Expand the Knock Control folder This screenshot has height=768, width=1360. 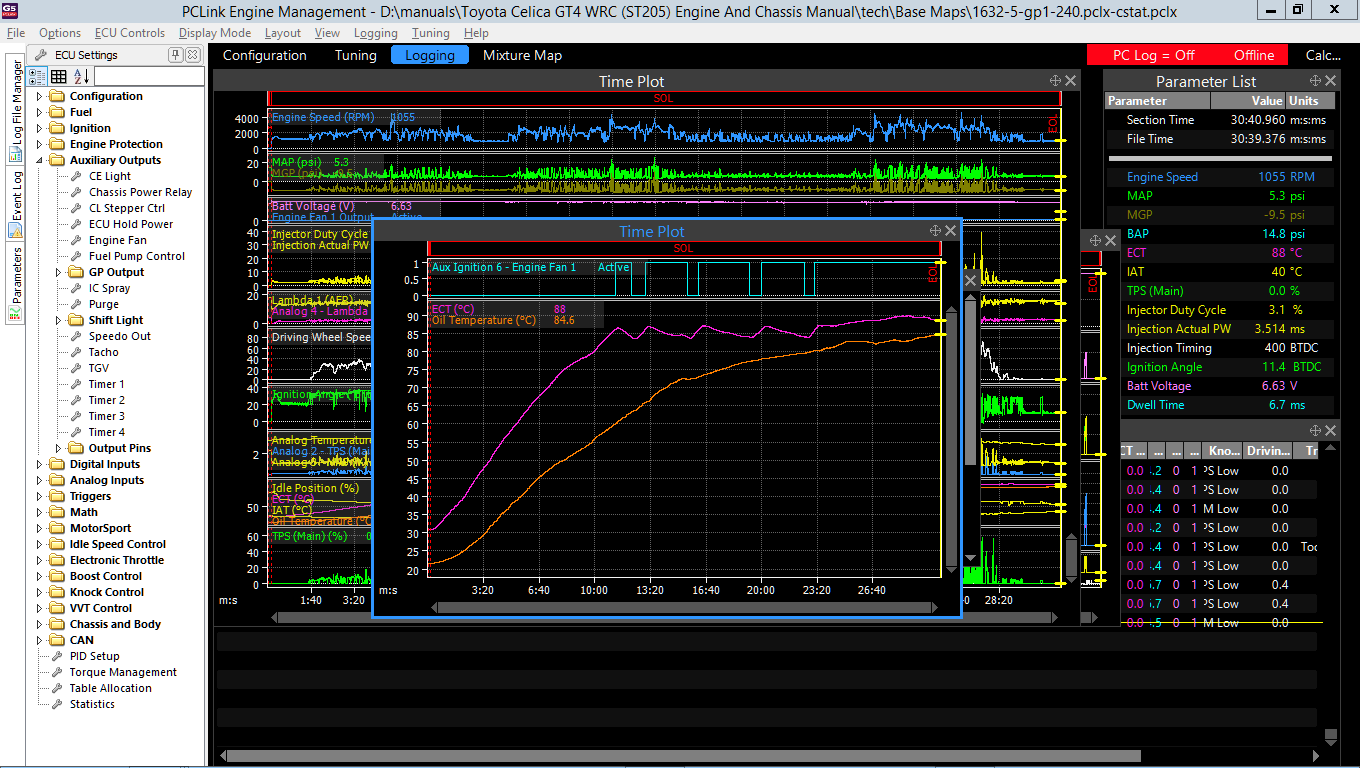[x=40, y=592]
